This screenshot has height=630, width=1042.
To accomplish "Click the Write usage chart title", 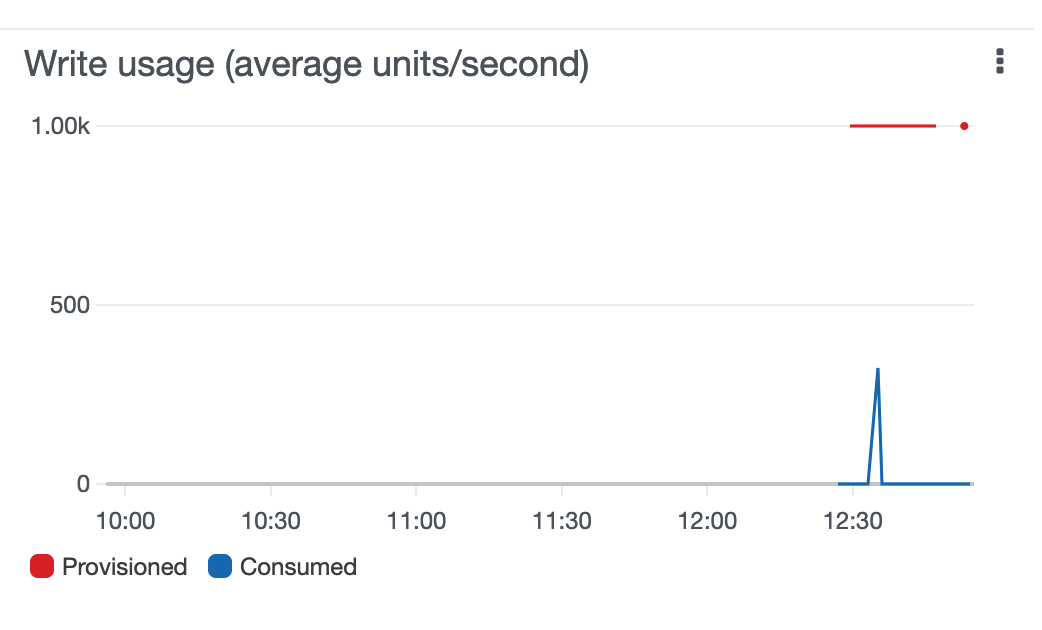I will [x=306, y=64].
